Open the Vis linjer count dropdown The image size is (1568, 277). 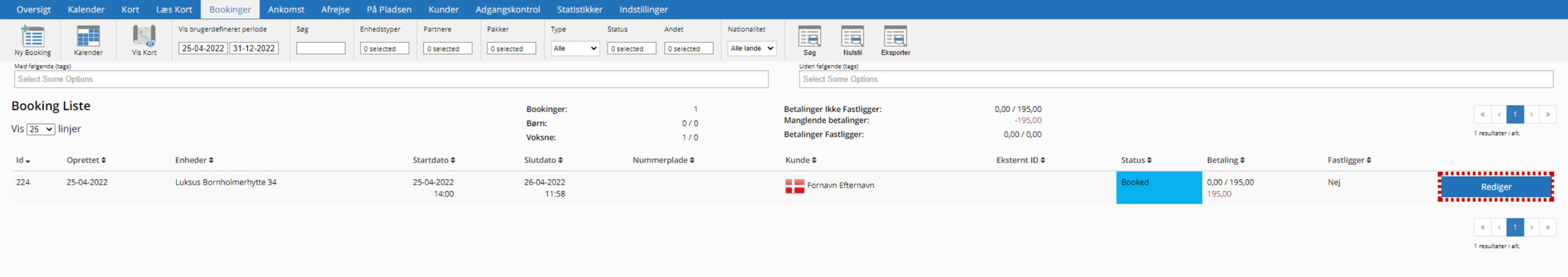pos(40,130)
